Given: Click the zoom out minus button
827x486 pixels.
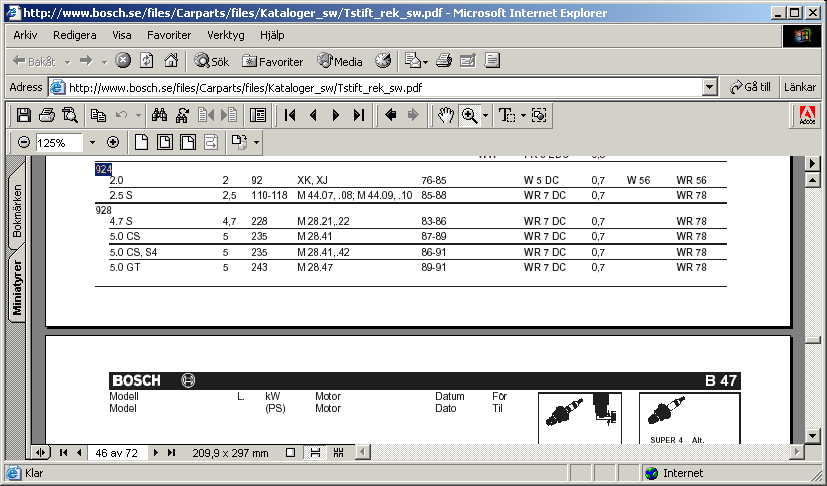Looking at the screenshot, I should pyautogui.click(x=23, y=142).
